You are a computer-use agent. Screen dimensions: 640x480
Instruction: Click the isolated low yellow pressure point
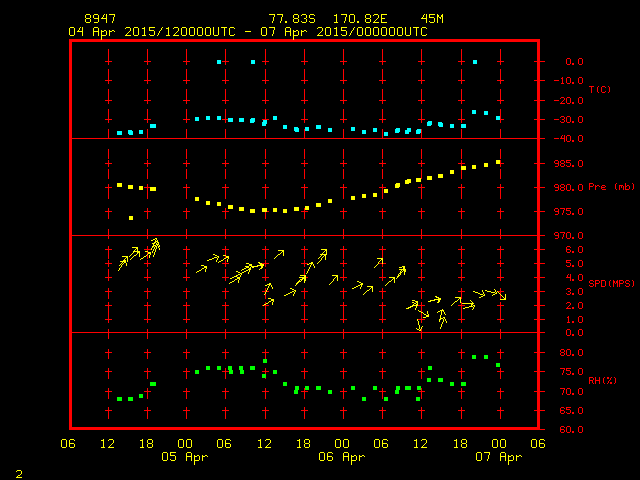pos(130,218)
